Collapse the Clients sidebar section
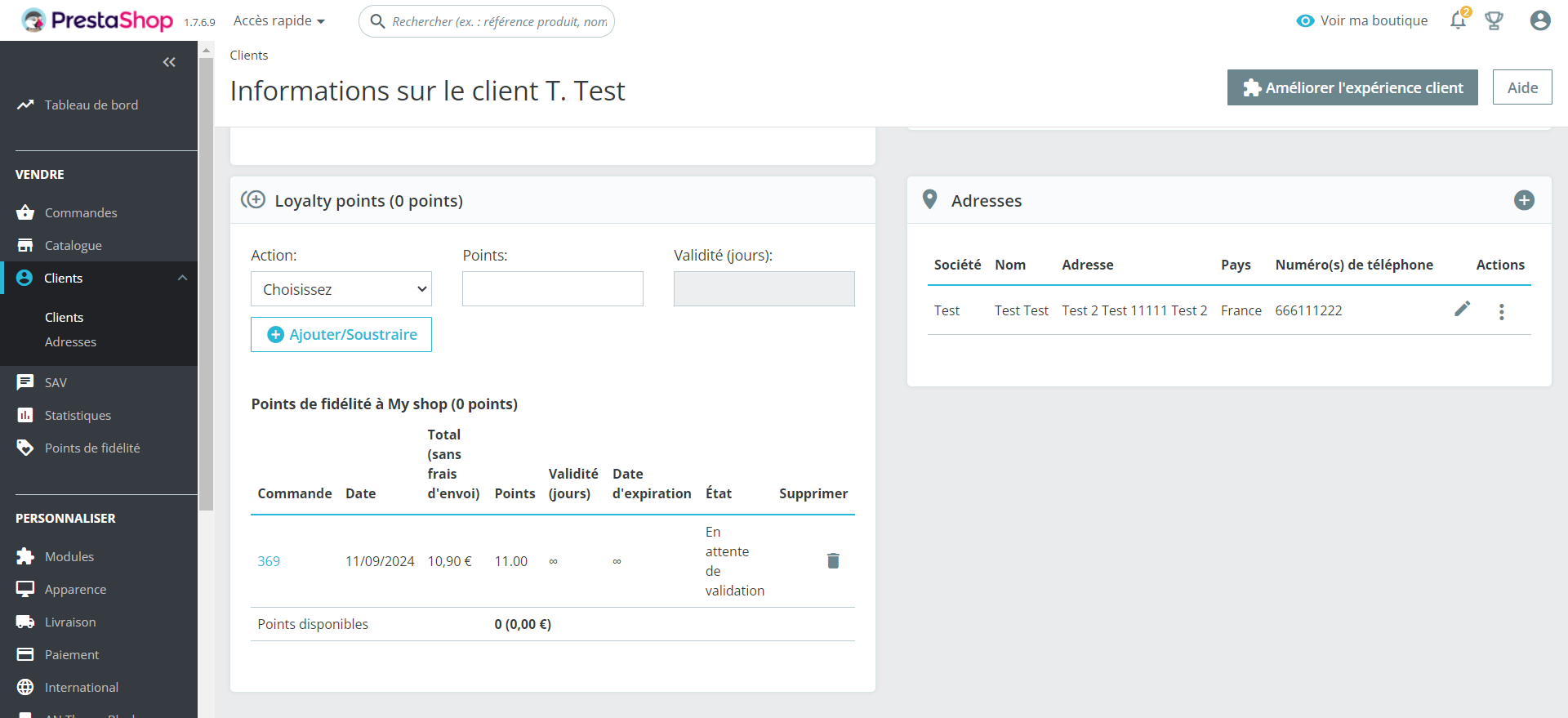This screenshot has width=1568, height=718. click(182, 278)
